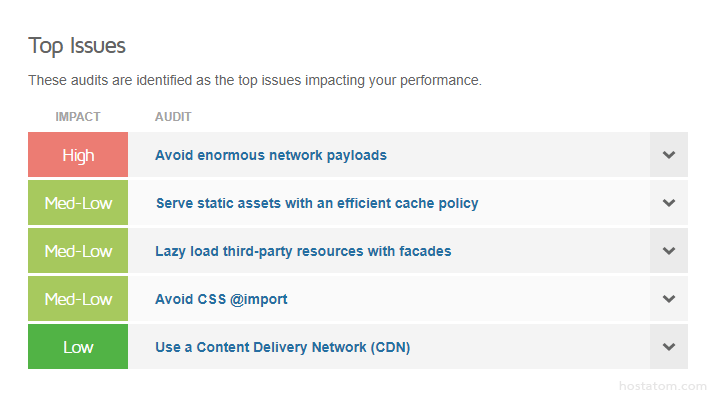This screenshot has width=720, height=400.
Task: Click the hostatom.com watermark
Action: [673, 384]
